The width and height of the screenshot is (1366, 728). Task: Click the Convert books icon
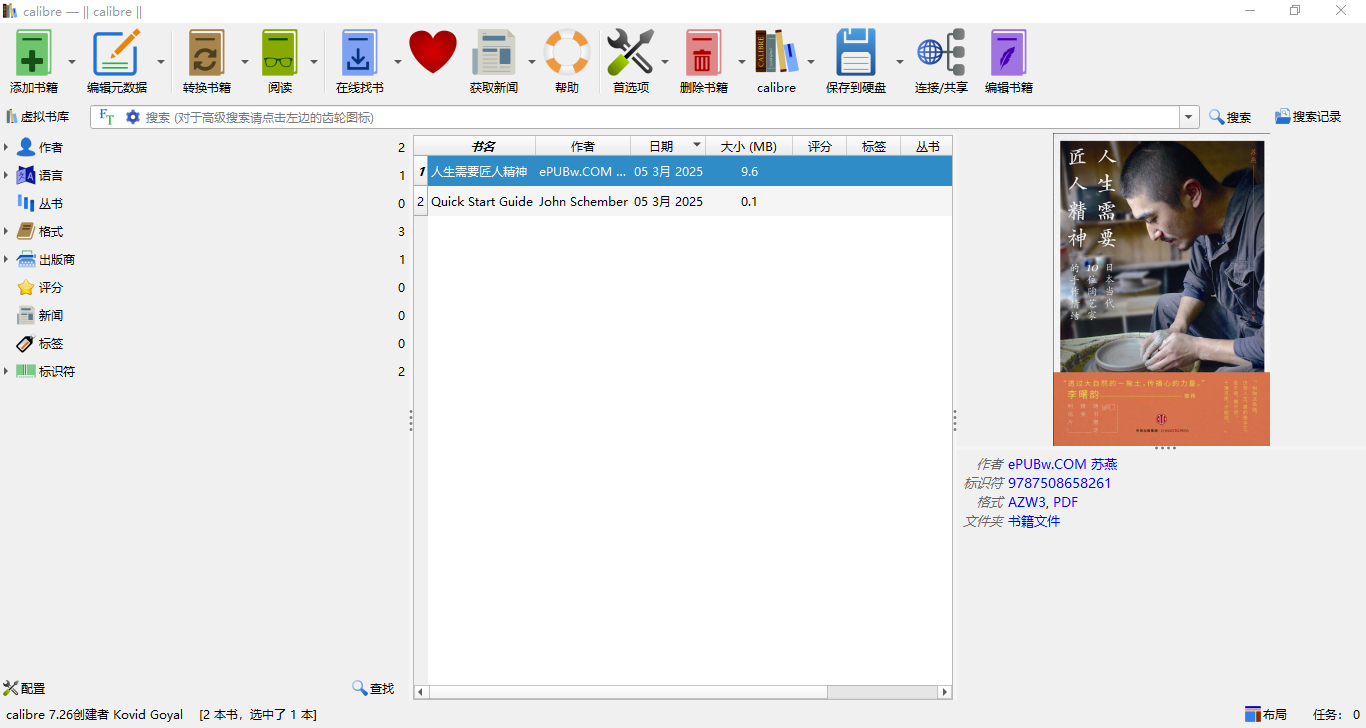(x=206, y=53)
